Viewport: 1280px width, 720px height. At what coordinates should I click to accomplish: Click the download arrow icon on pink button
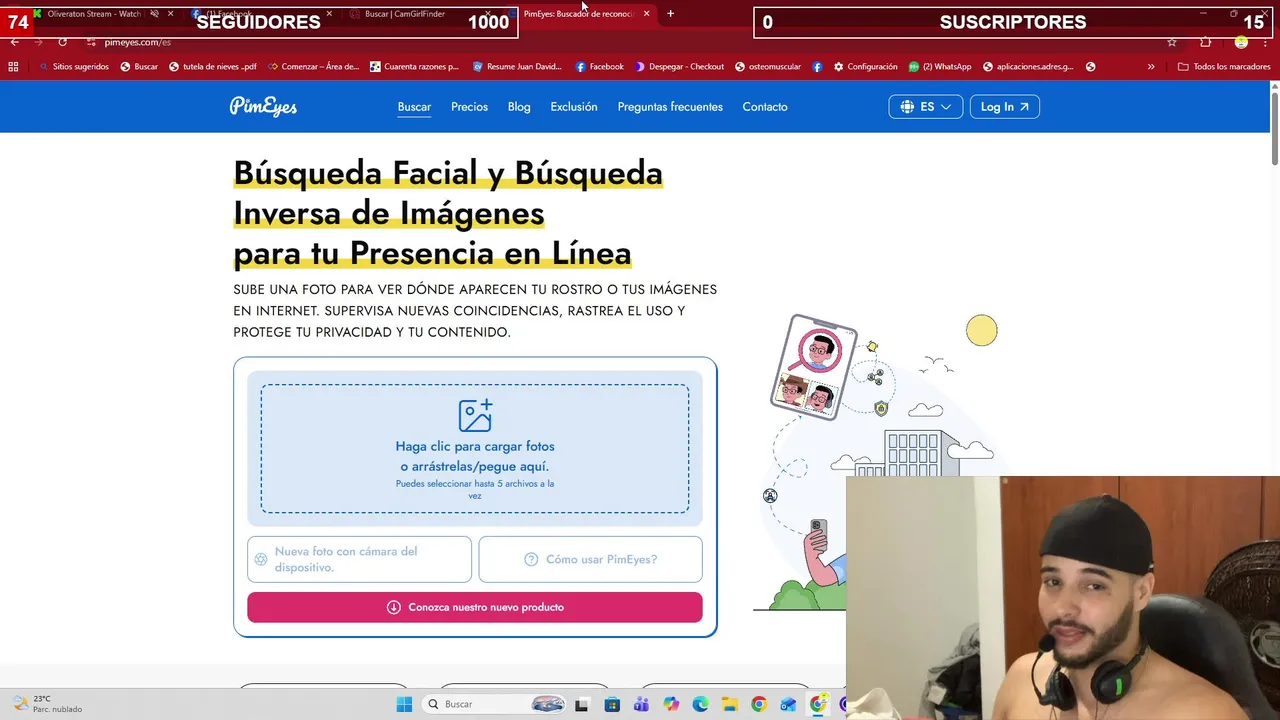pos(394,607)
